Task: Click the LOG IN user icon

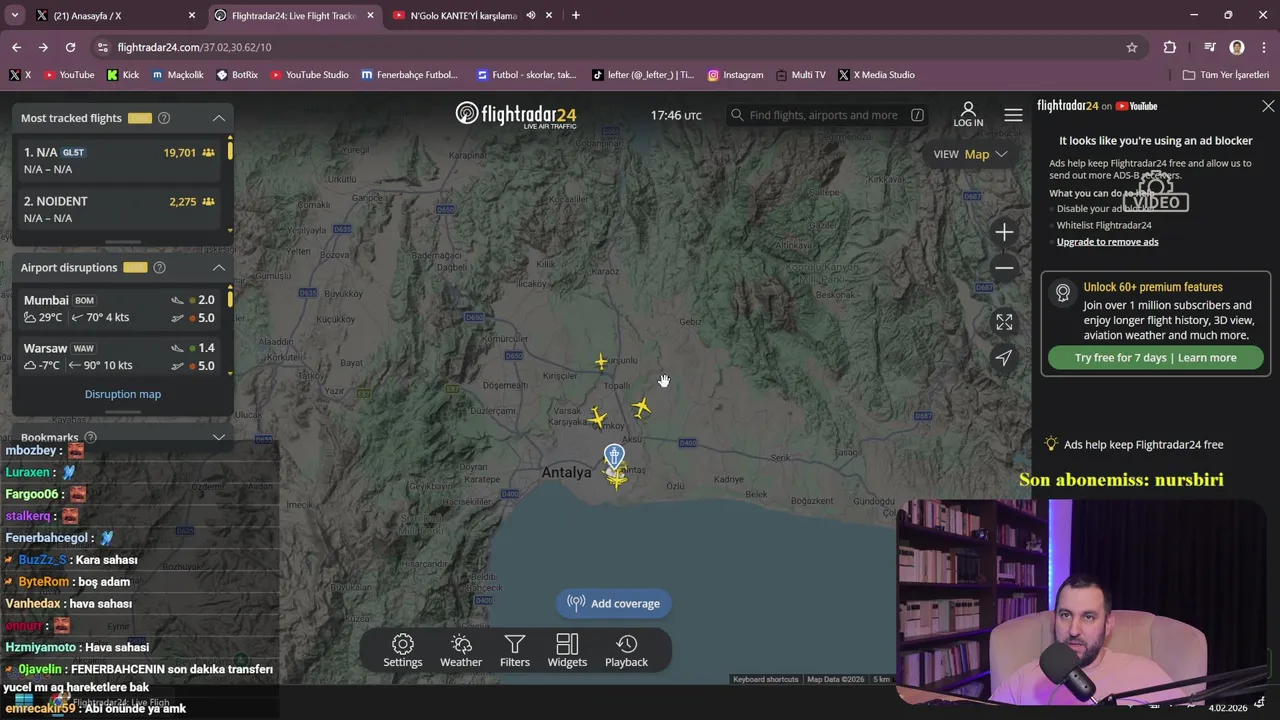Action: coord(968,114)
